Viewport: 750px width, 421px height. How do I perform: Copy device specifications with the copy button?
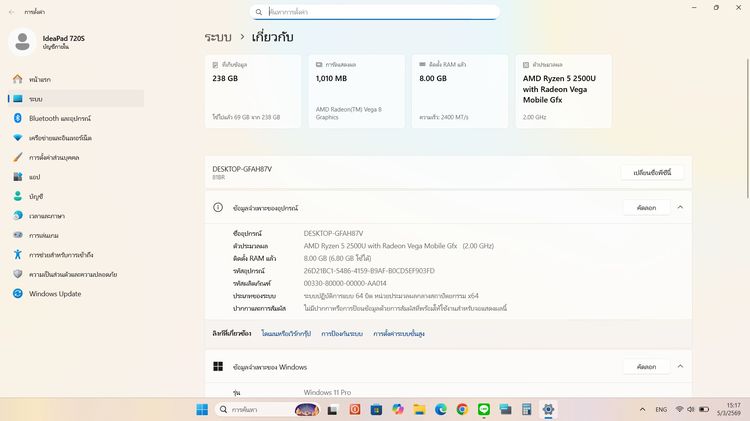[x=646, y=208]
